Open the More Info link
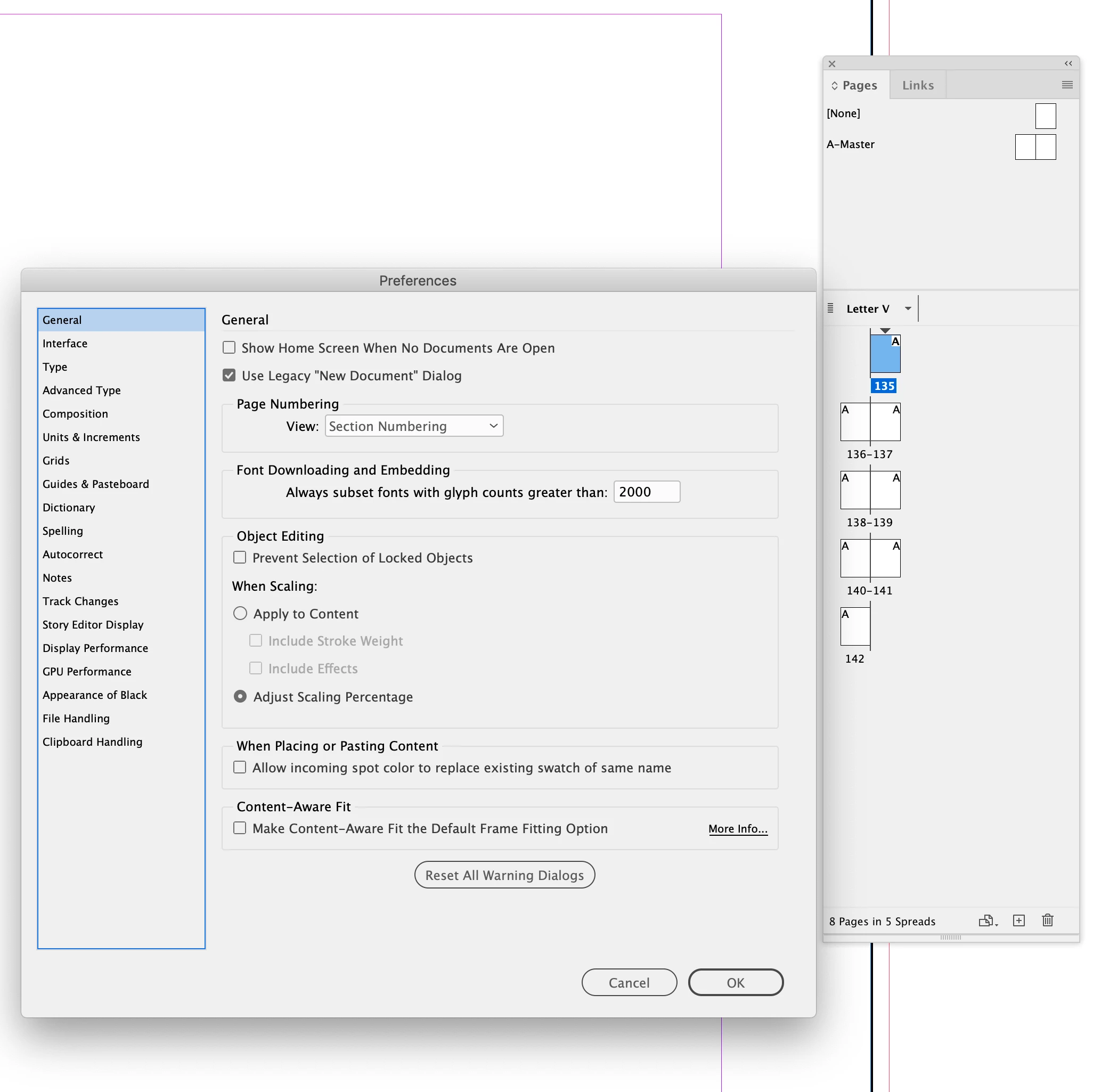The width and height of the screenshot is (1093, 1092). (737, 828)
